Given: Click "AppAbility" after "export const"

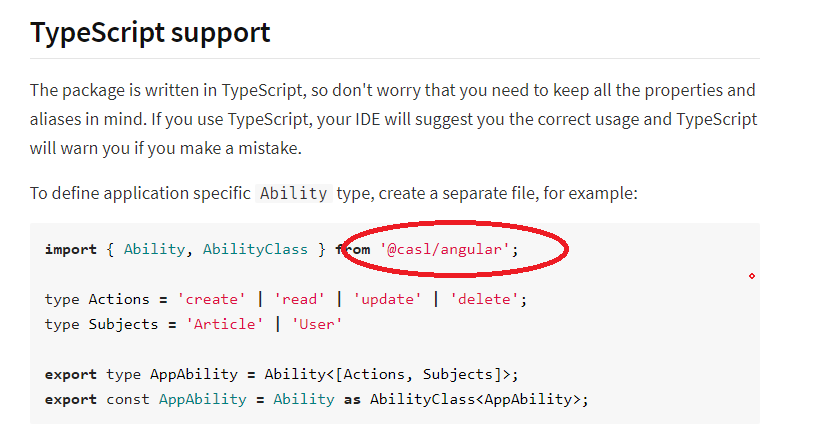Looking at the screenshot, I should [x=203, y=399].
